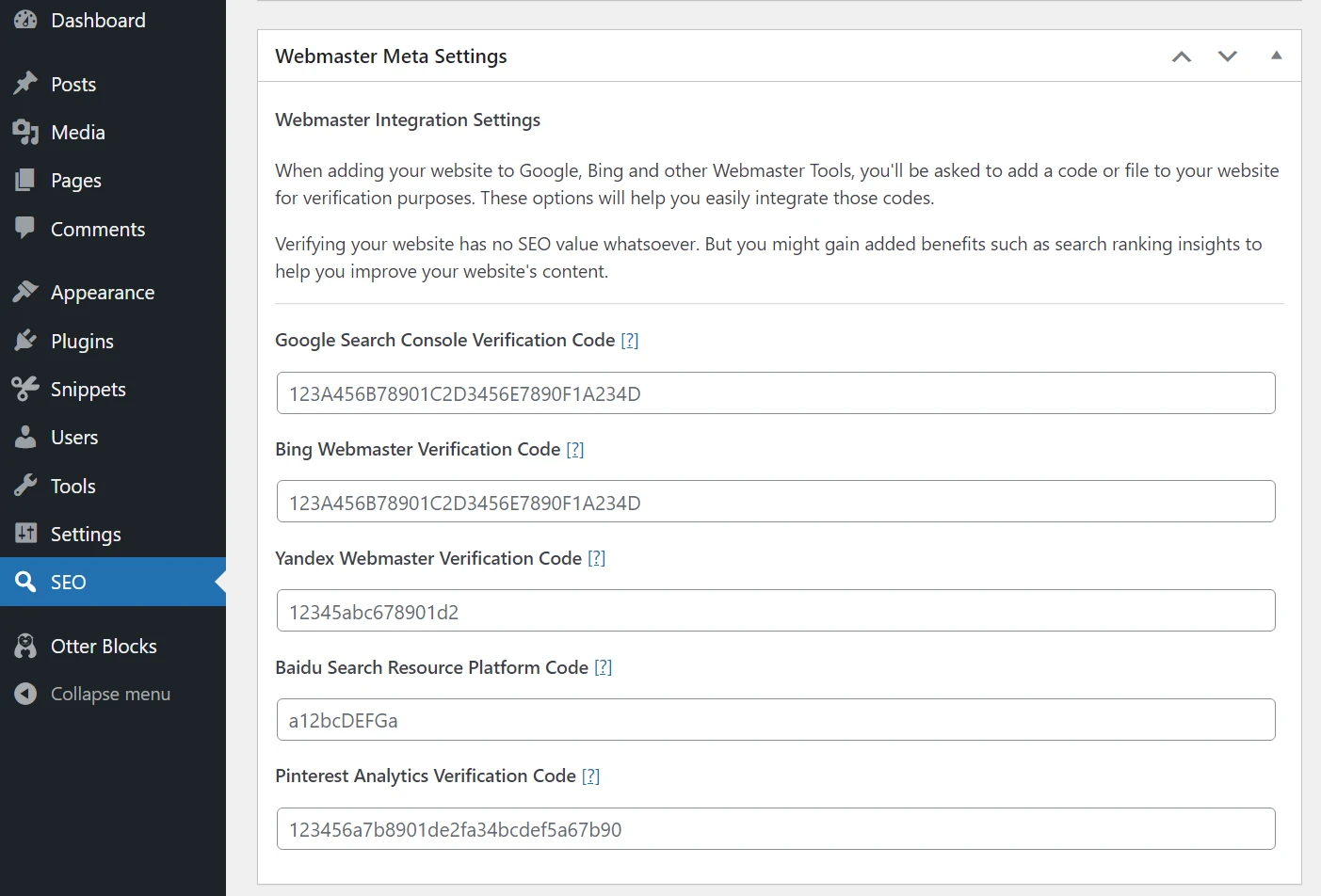Screen dimensions: 1321x896
Task: Click the Bing Webmaster Verification Code label
Action: [x=418, y=449]
